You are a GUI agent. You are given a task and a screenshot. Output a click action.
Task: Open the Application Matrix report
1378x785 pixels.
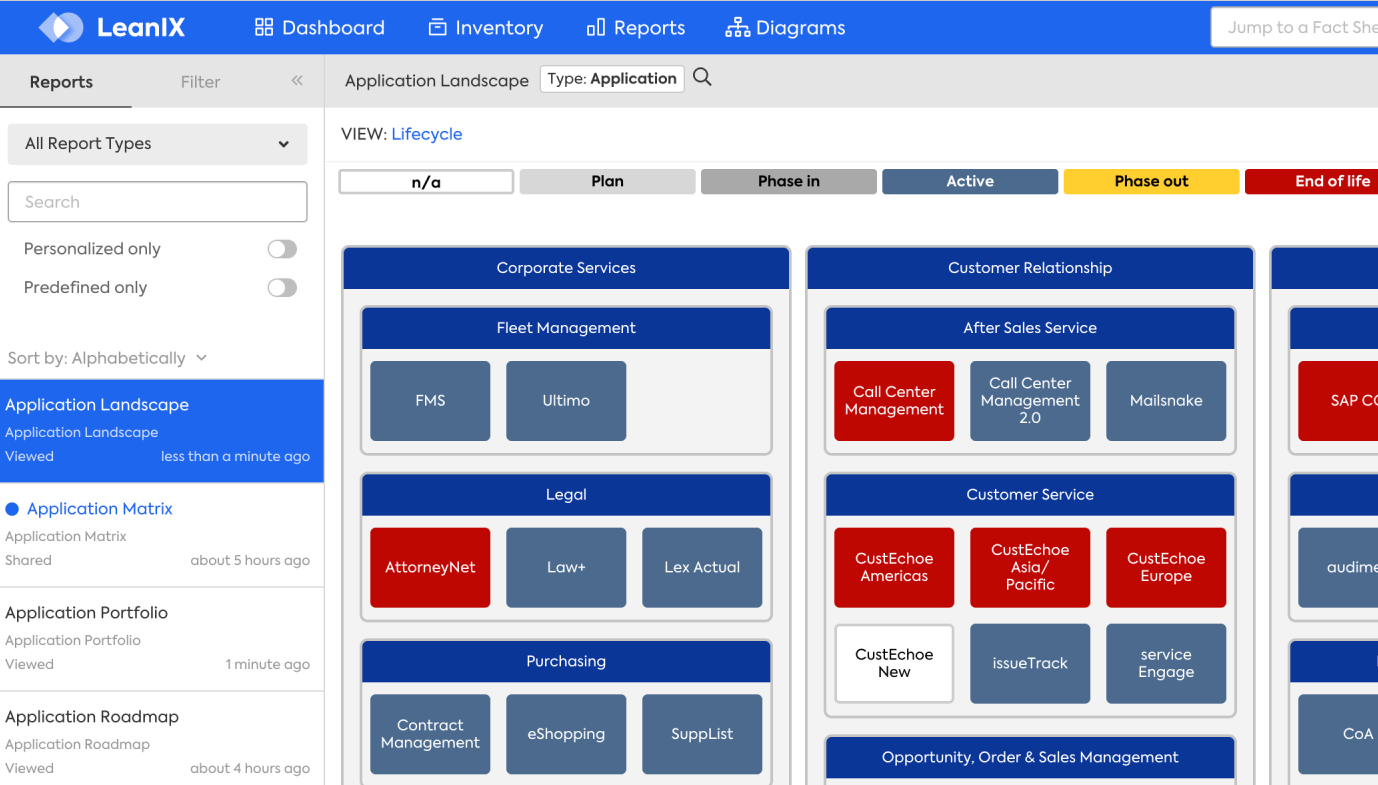click(x=162, y=534)
